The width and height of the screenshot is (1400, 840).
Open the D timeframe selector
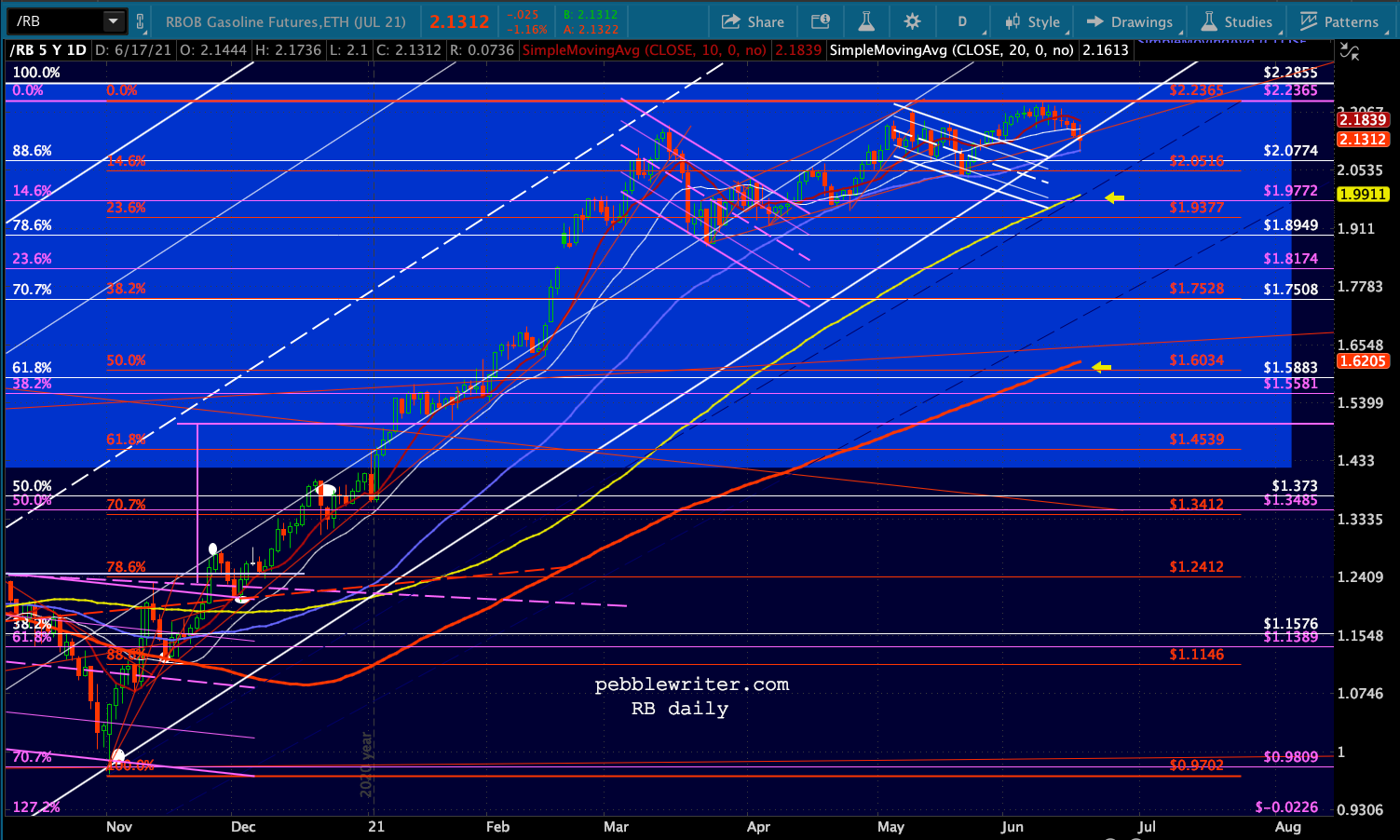962,21
